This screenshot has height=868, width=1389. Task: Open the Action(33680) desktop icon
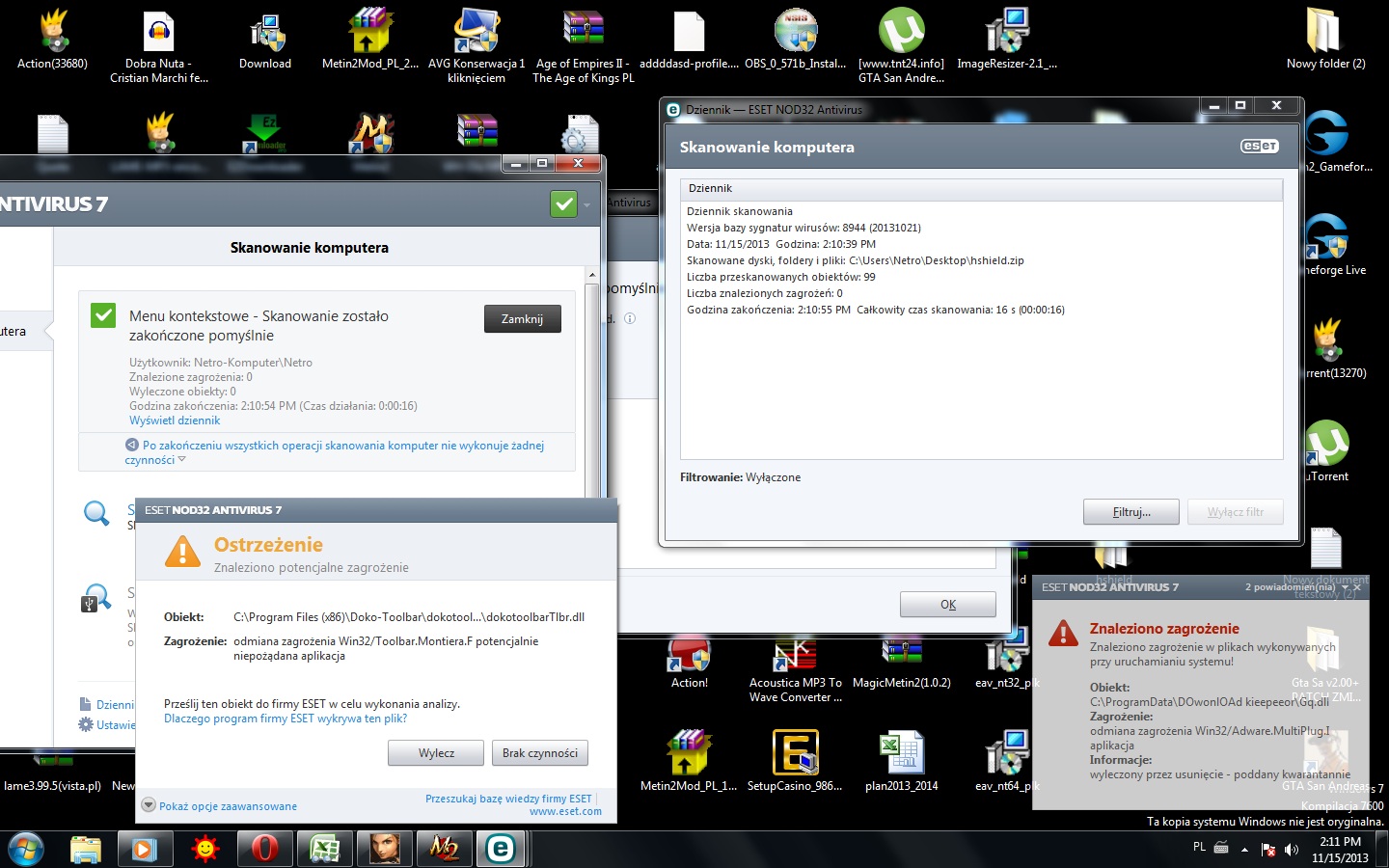click(53, 41)
